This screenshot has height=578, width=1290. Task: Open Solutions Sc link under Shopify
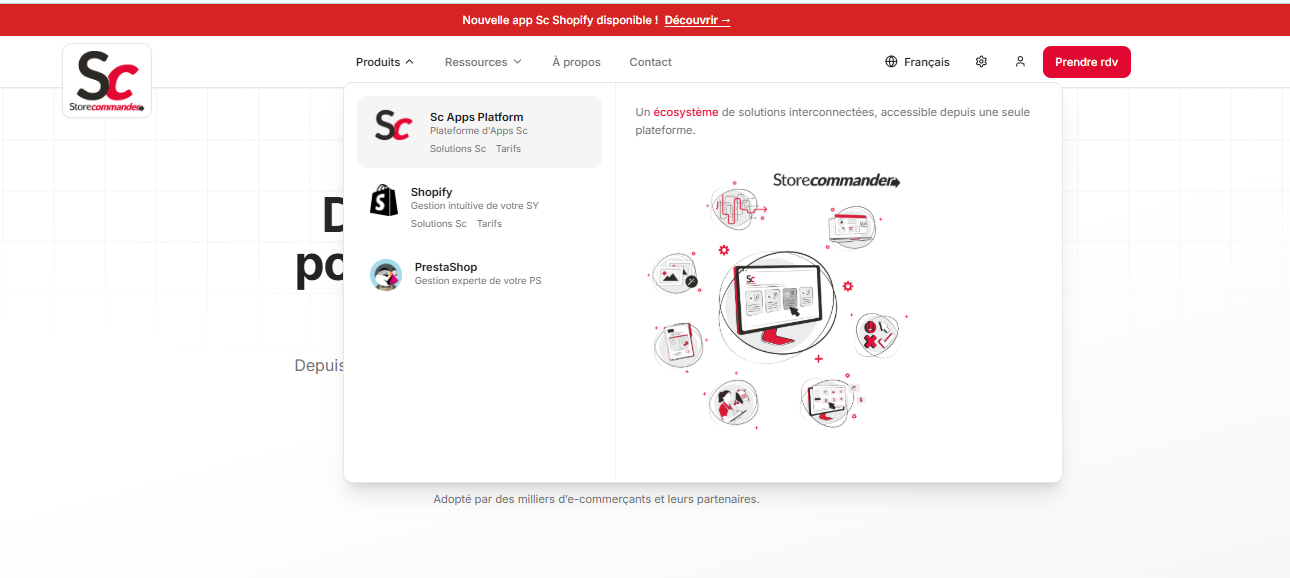(x=438, y=224)
